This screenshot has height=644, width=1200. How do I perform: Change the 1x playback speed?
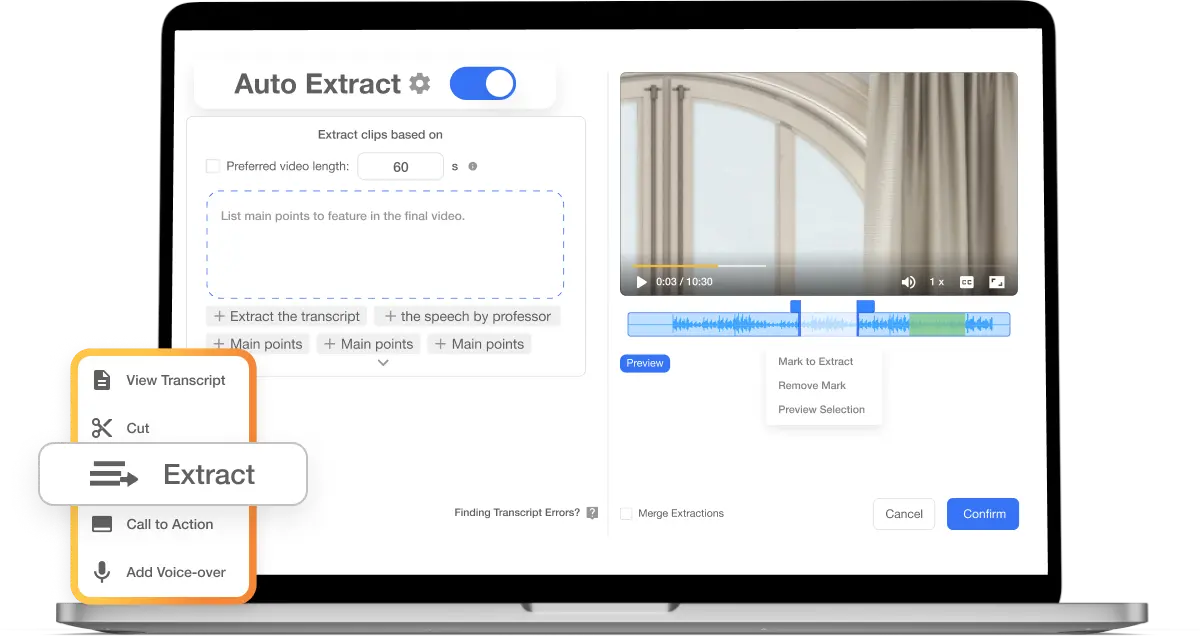click(x=936, y=282)
